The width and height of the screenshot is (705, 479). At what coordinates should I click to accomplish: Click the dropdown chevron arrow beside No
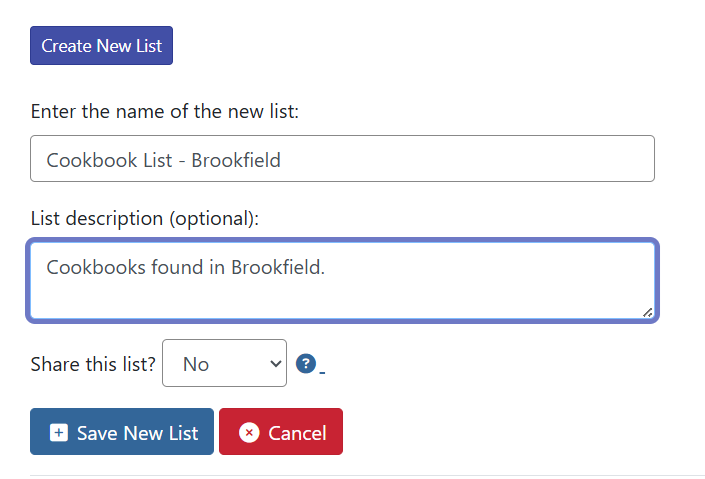coord(276,364)
